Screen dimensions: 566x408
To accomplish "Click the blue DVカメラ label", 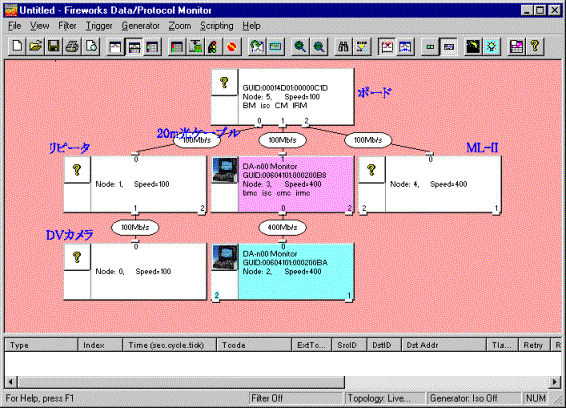I will (69, 235).
